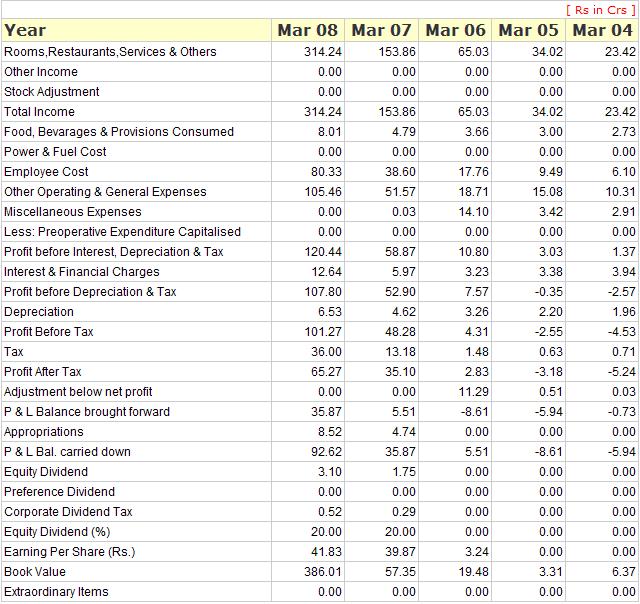Select the Extraordinary Items row label

(56, 592)
